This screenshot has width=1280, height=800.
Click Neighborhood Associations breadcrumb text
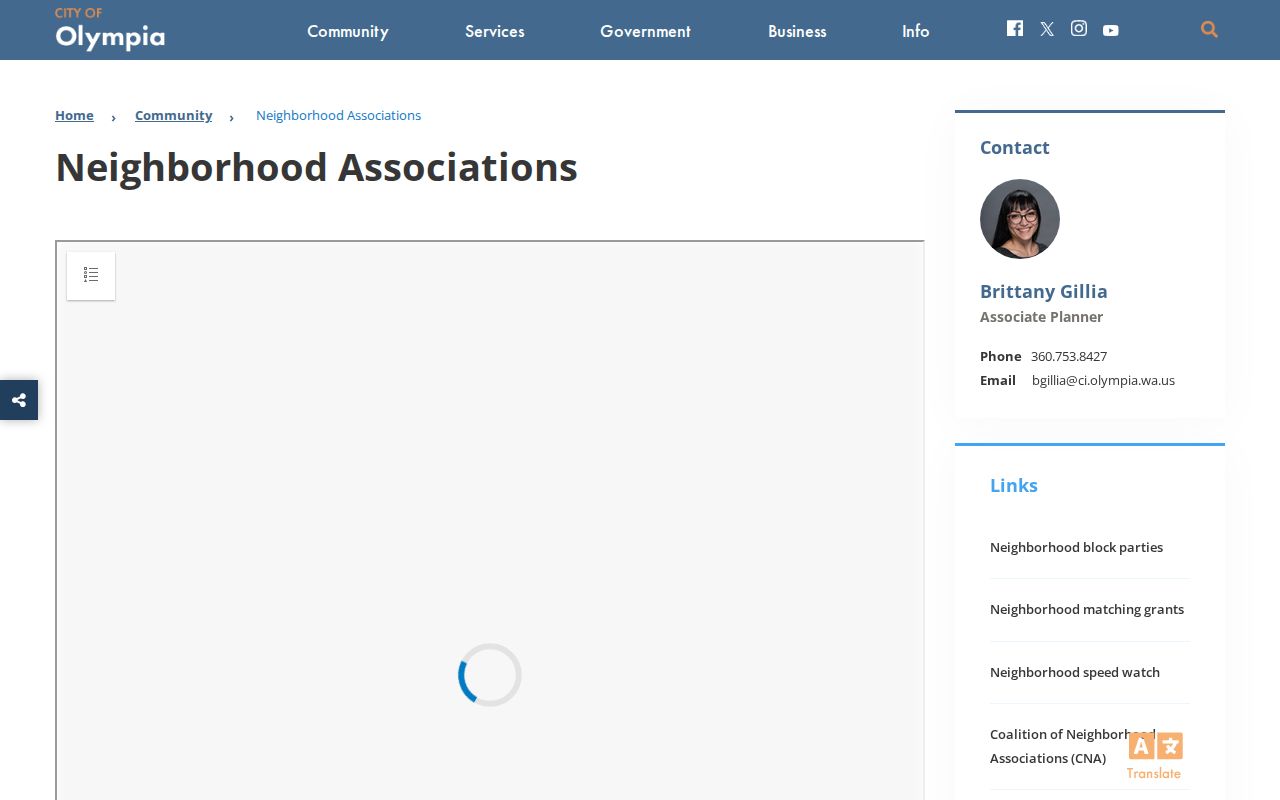[x=338, y=115]
